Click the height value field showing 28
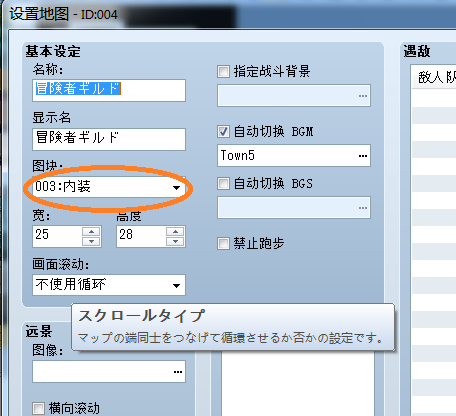Screen dimensions: 456x416 click(x=141, y=236)
